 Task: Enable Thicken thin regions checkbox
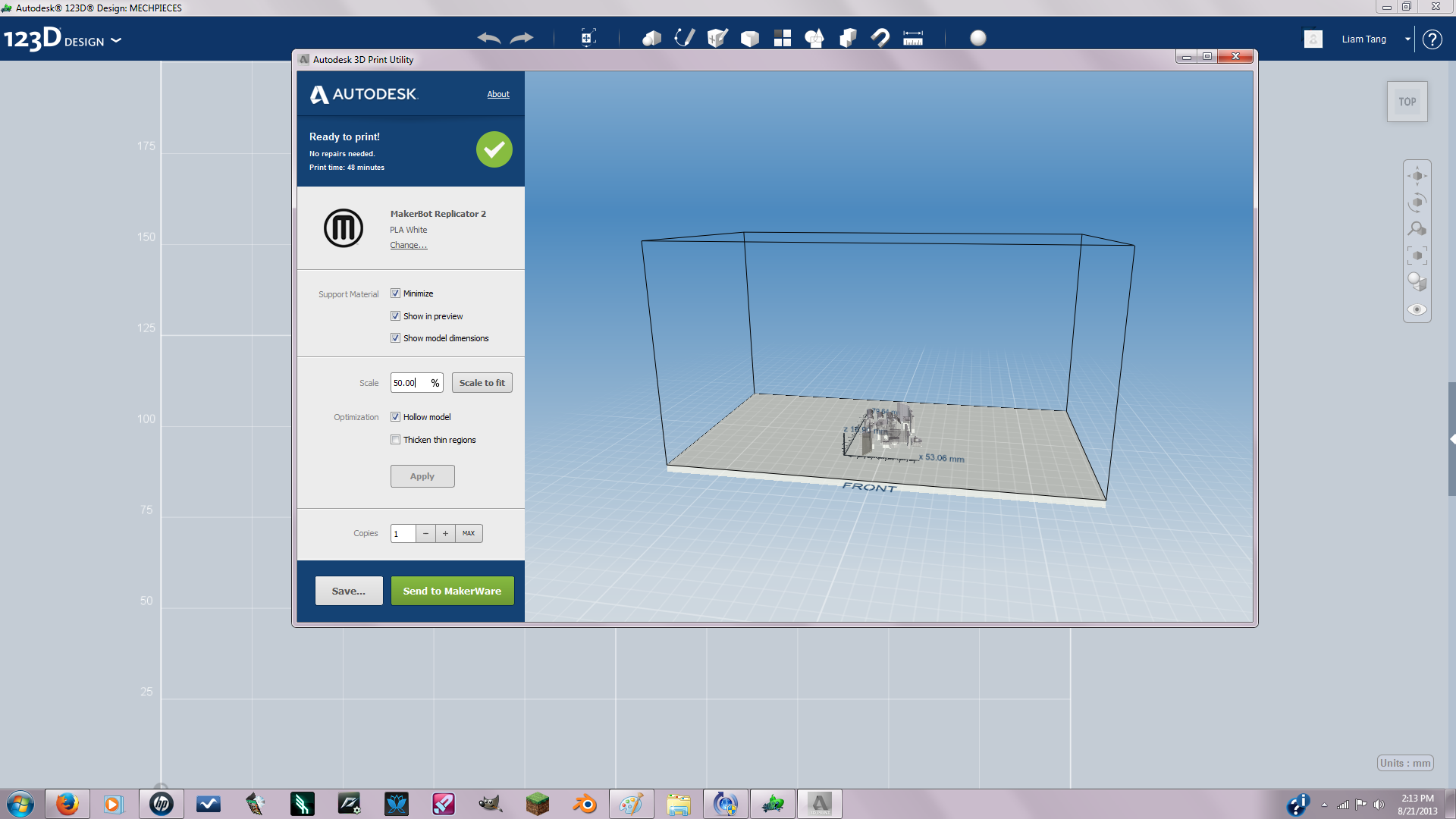(395, 440)
